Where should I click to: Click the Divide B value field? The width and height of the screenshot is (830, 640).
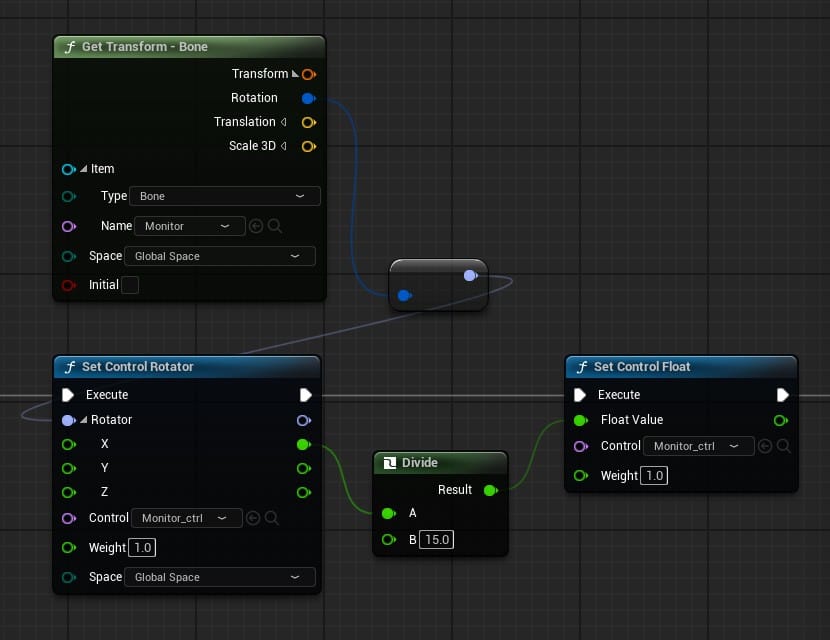tap(437, 540)
